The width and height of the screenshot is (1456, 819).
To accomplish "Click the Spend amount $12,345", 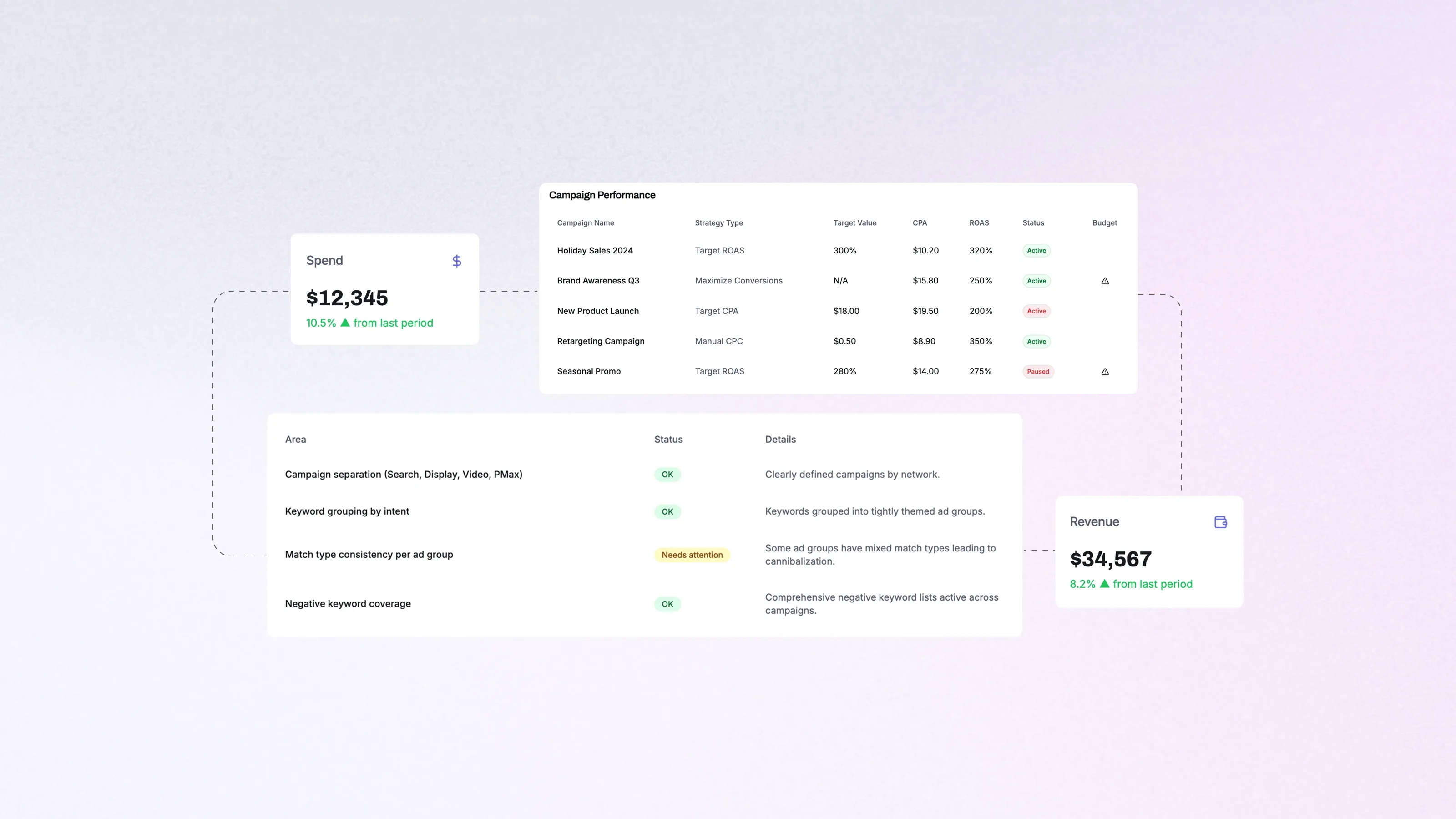I will (346, 298).
